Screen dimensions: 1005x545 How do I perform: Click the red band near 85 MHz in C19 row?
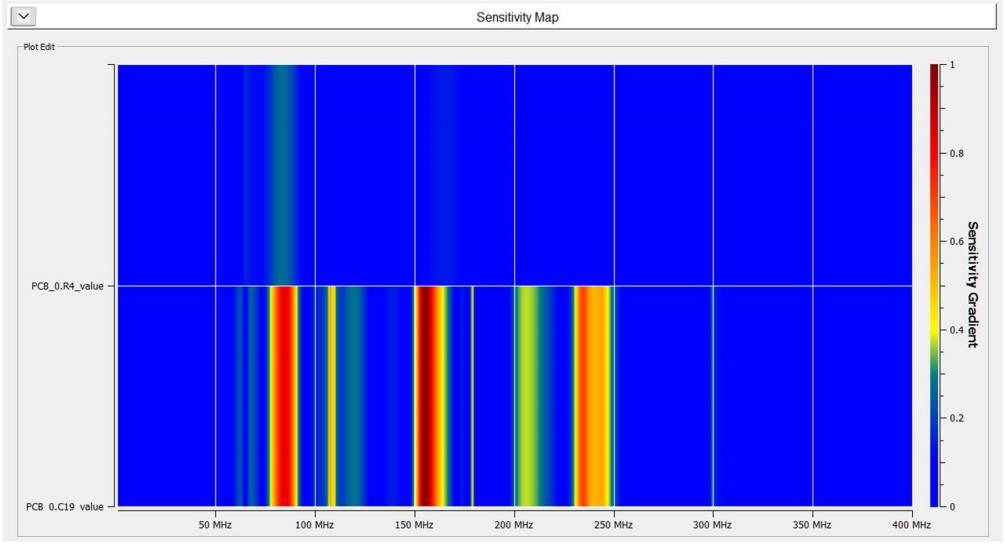click(x=283, y=396)
